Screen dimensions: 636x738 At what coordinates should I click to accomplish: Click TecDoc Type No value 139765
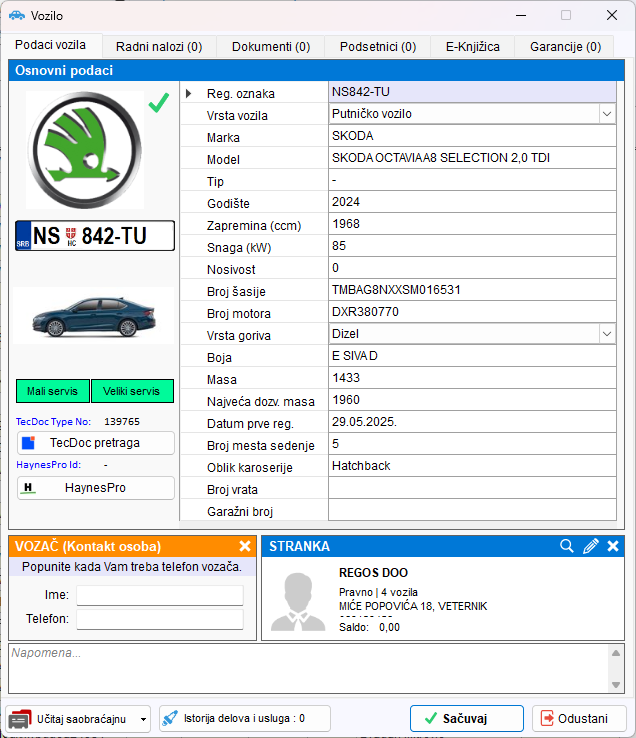pos(122,422)
